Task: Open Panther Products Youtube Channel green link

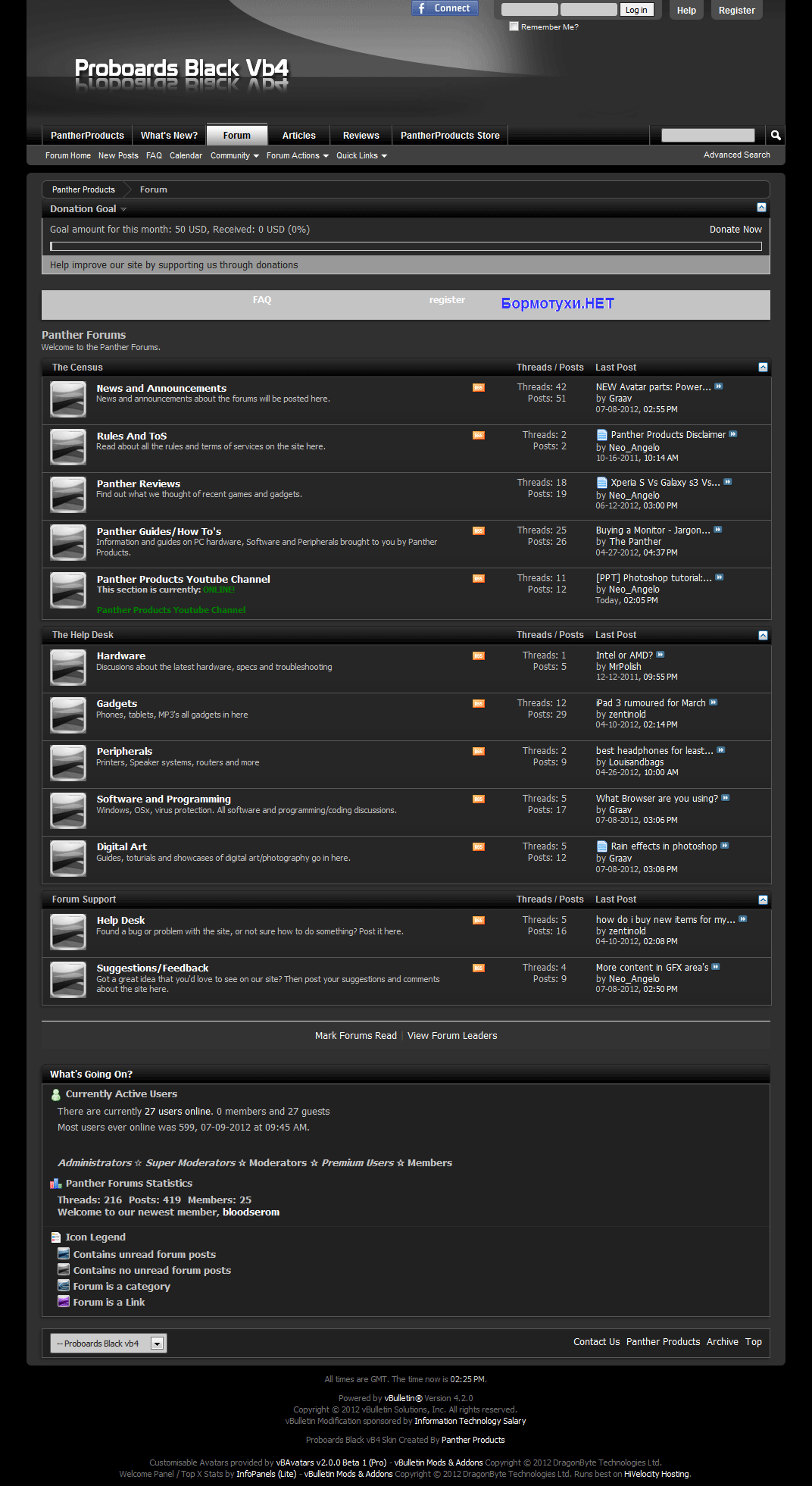Action: tap(171, 610)
